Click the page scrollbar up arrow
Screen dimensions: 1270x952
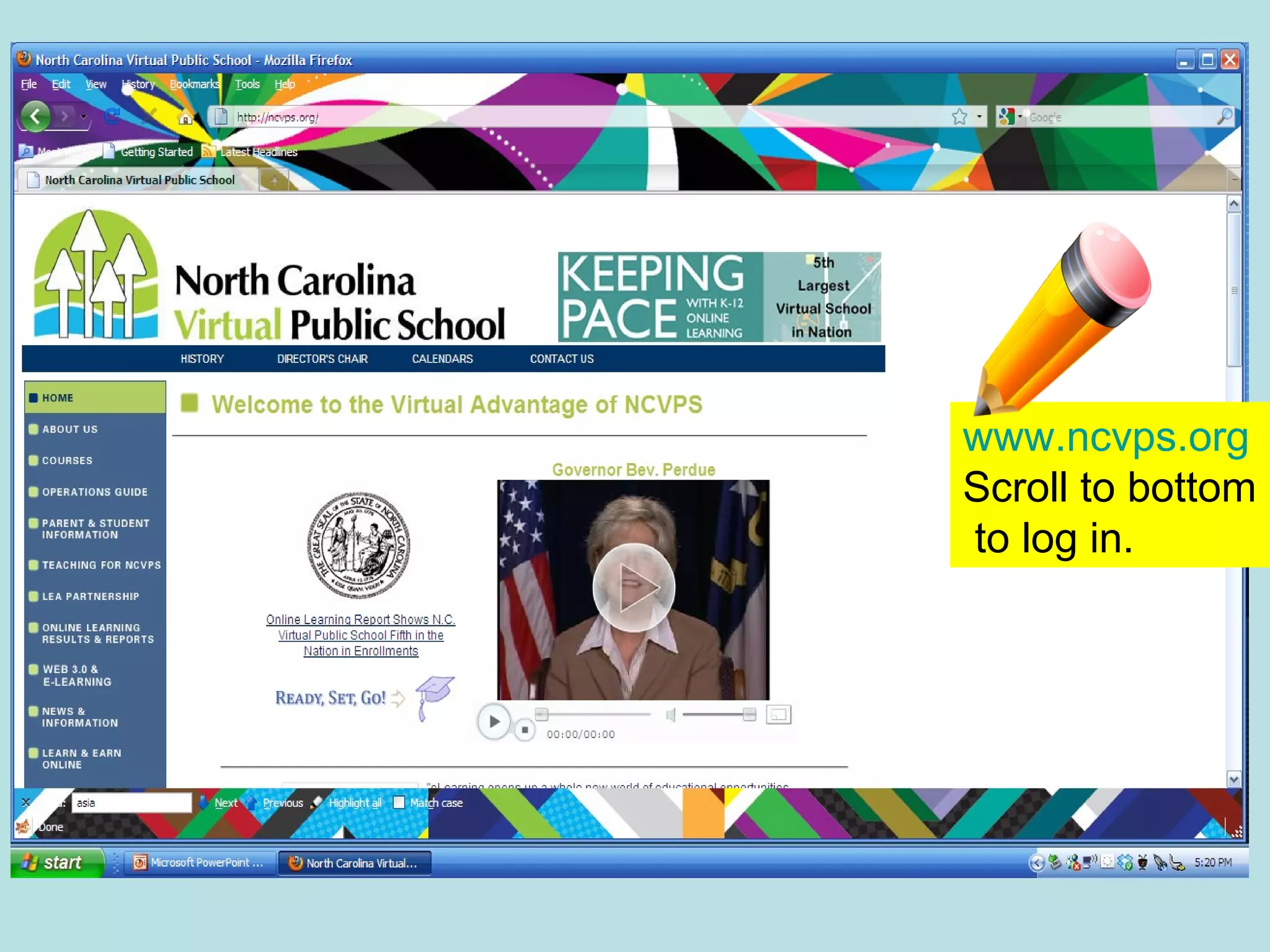click(1233, 203)
